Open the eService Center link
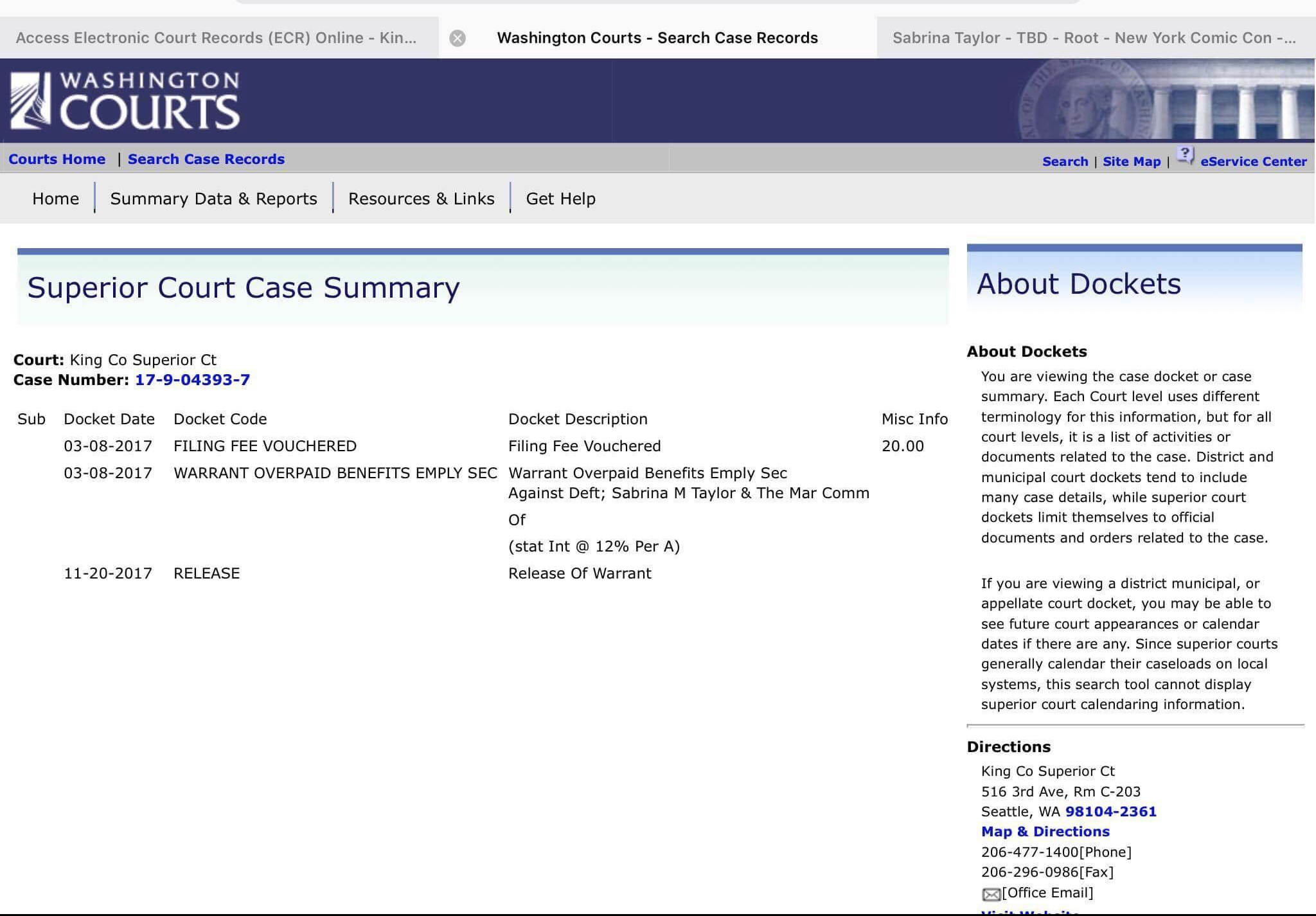This screenshot has width=1316, height=916. pos(1253,162)
